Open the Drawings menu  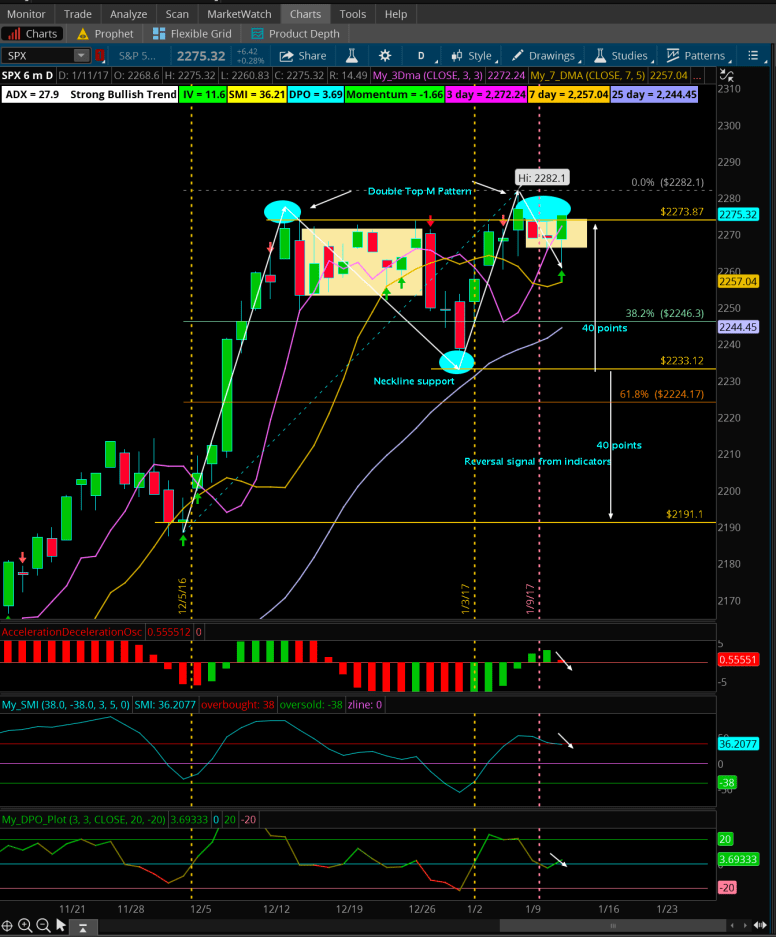point(544,56)
